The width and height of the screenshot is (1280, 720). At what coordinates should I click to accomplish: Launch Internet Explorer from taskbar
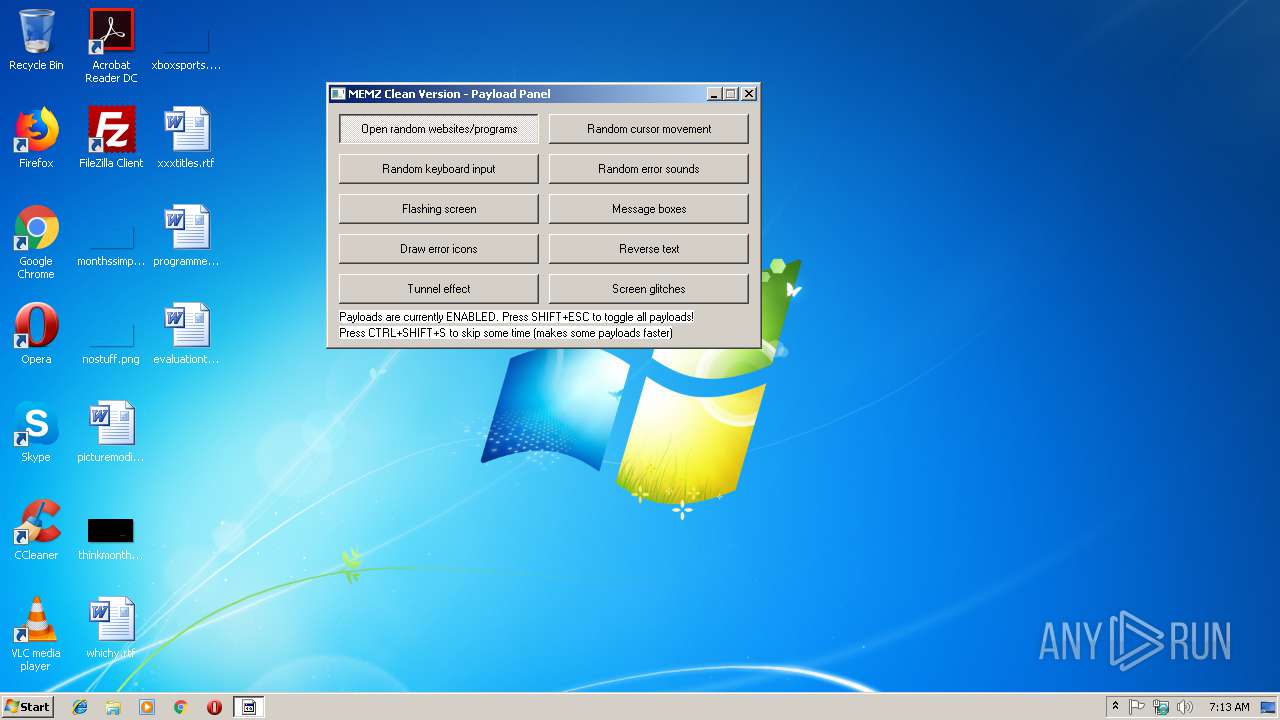point(80,707)
